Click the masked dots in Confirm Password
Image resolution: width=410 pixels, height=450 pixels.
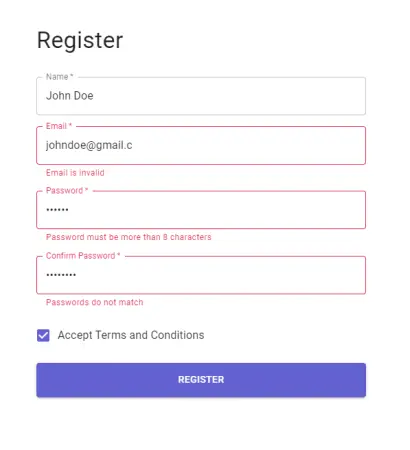pyautogui.click(x=61, y=275)
